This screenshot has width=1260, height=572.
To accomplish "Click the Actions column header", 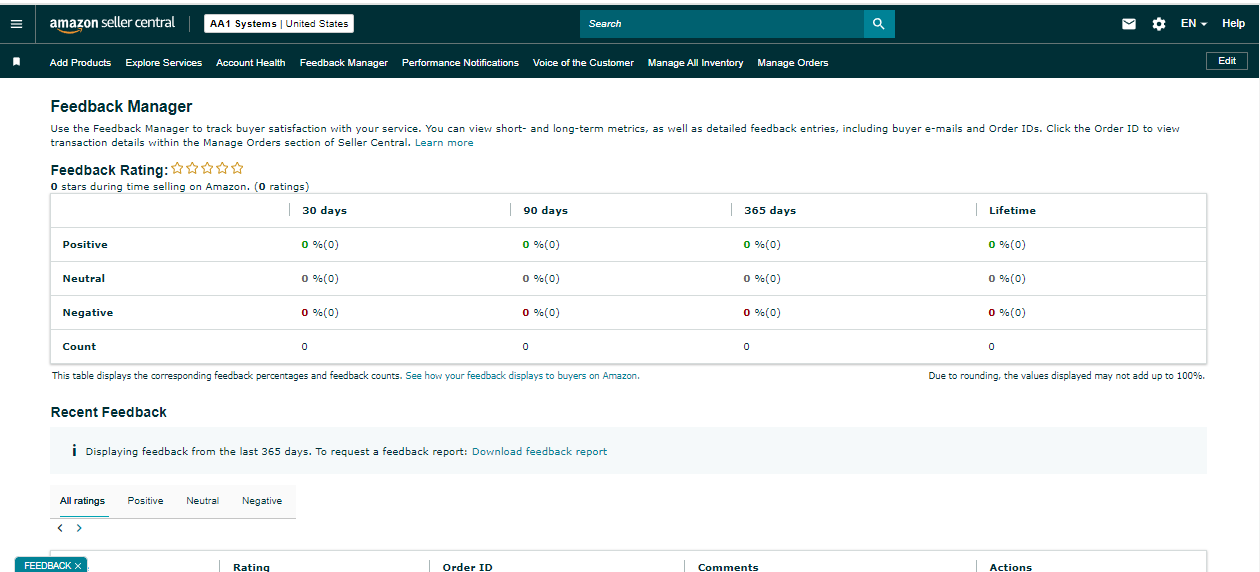I will click(x=1010, y=567).
